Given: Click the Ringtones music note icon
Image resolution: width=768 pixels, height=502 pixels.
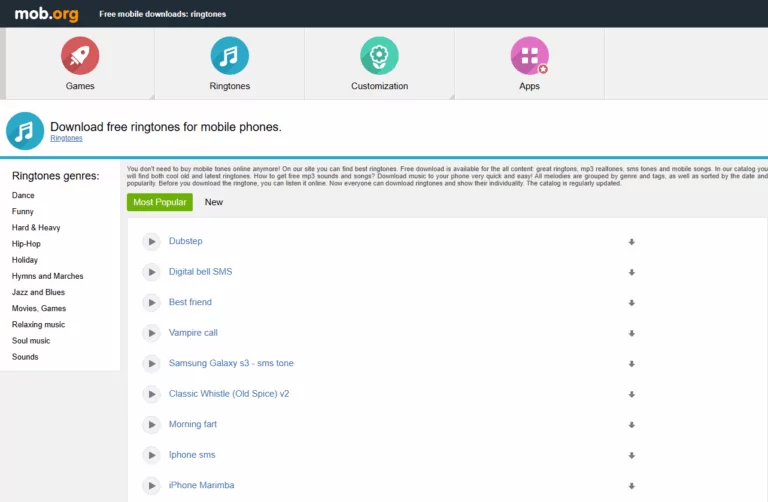Looking at the screenshot, I should pyautogui.click(x=230, y=56).
